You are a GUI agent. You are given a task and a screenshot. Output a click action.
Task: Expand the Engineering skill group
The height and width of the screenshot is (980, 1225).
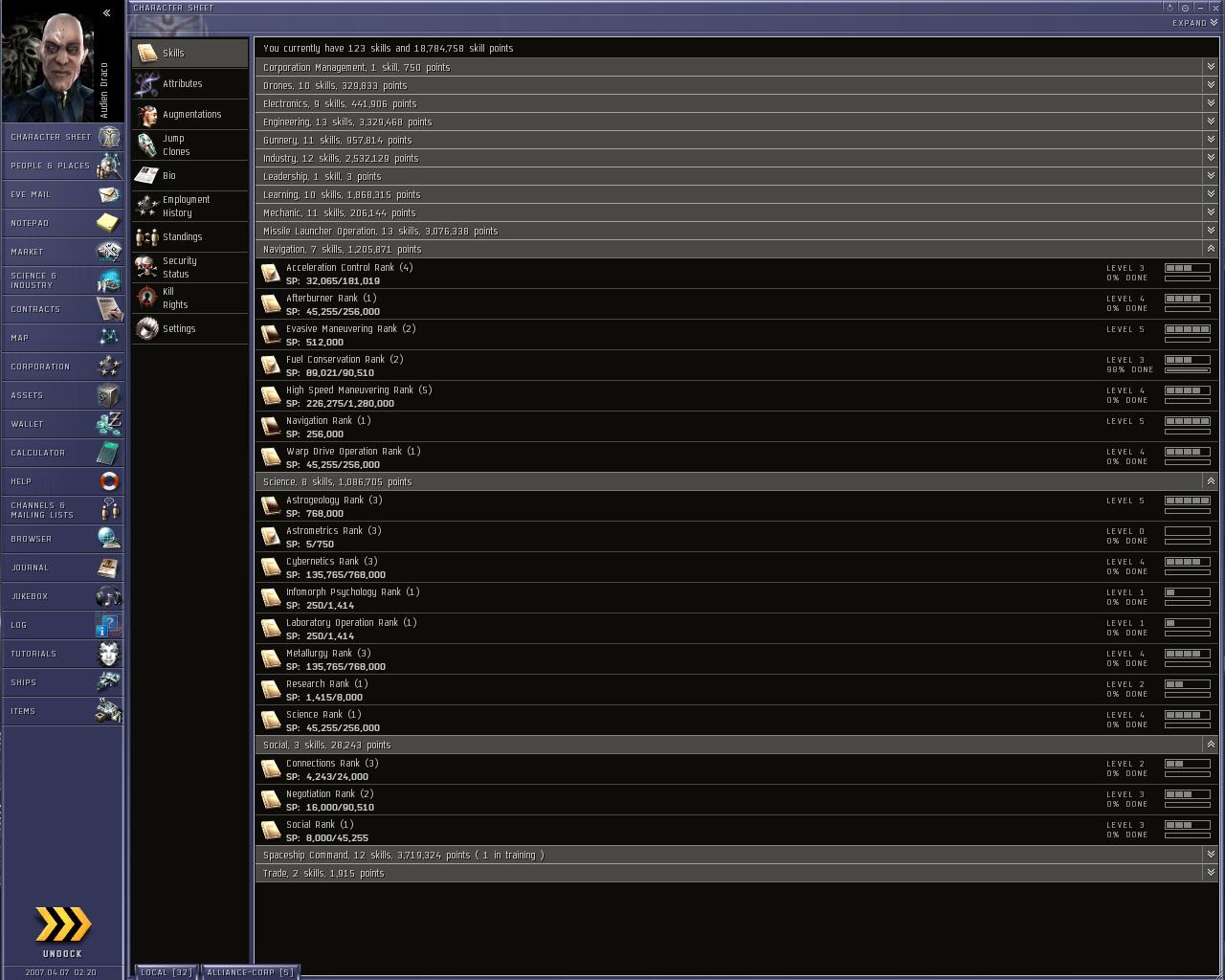[1211, 122]
